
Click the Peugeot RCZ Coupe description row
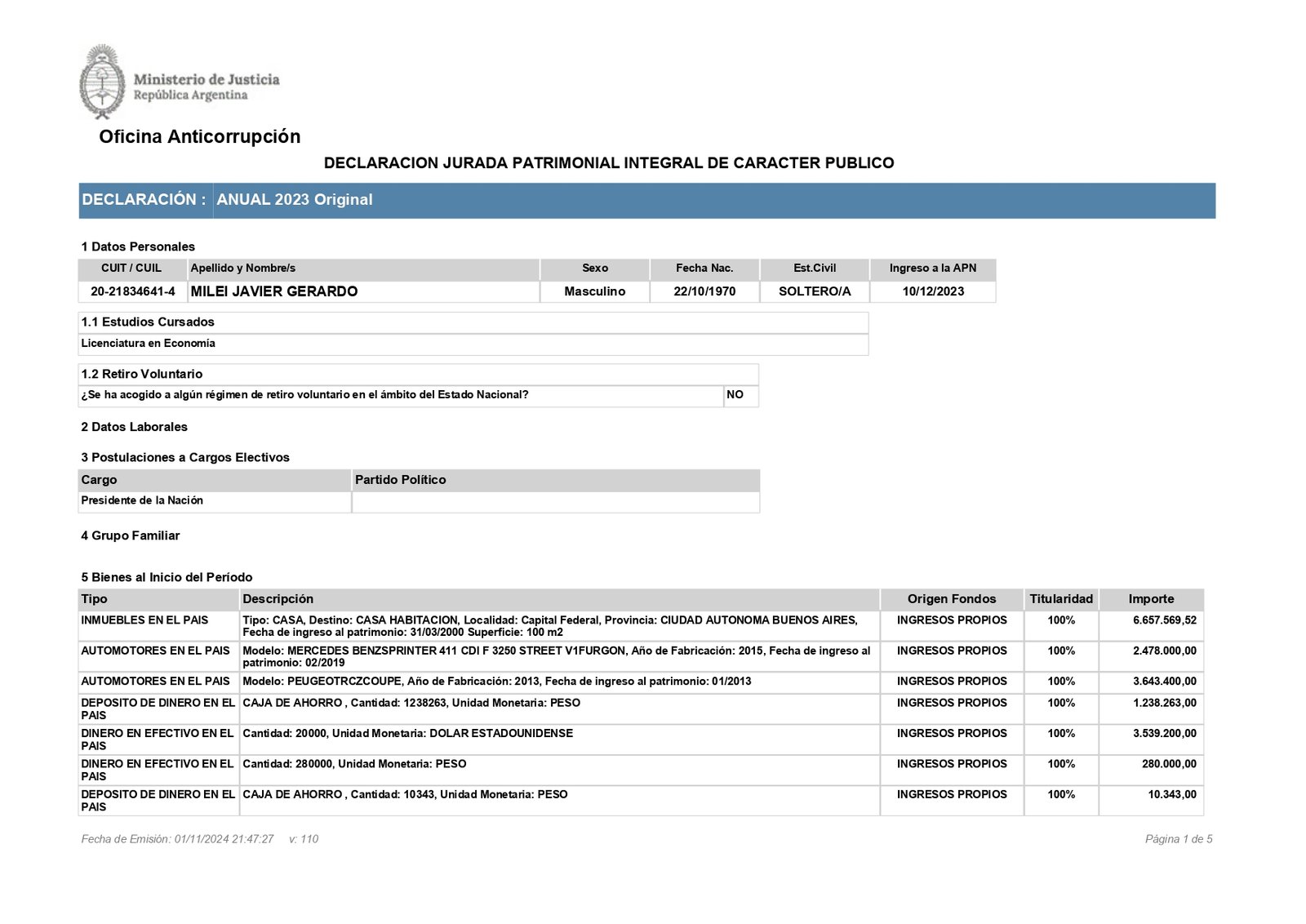(496, 682)
